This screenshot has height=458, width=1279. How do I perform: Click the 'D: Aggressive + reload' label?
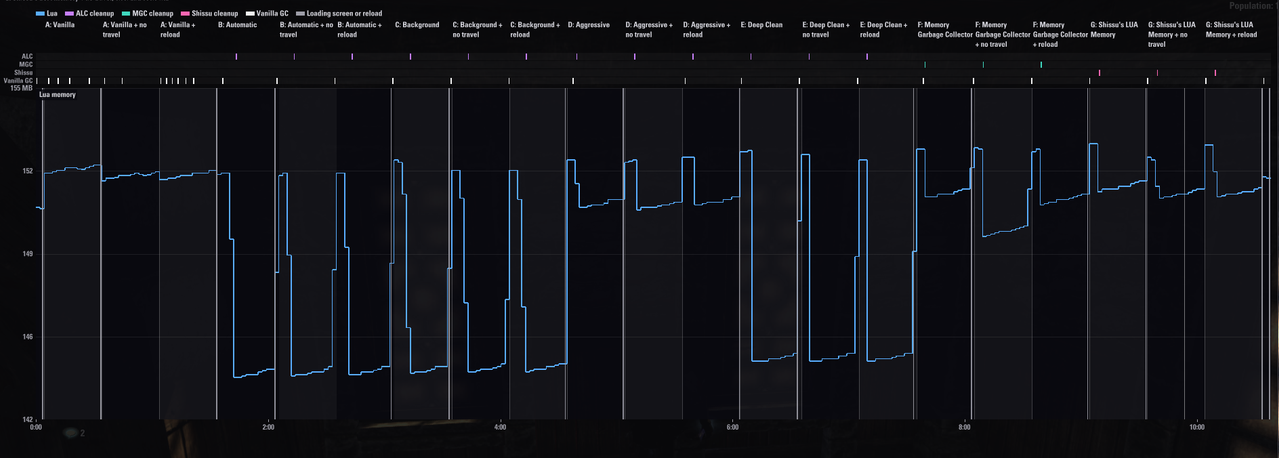tap(707, 30)
